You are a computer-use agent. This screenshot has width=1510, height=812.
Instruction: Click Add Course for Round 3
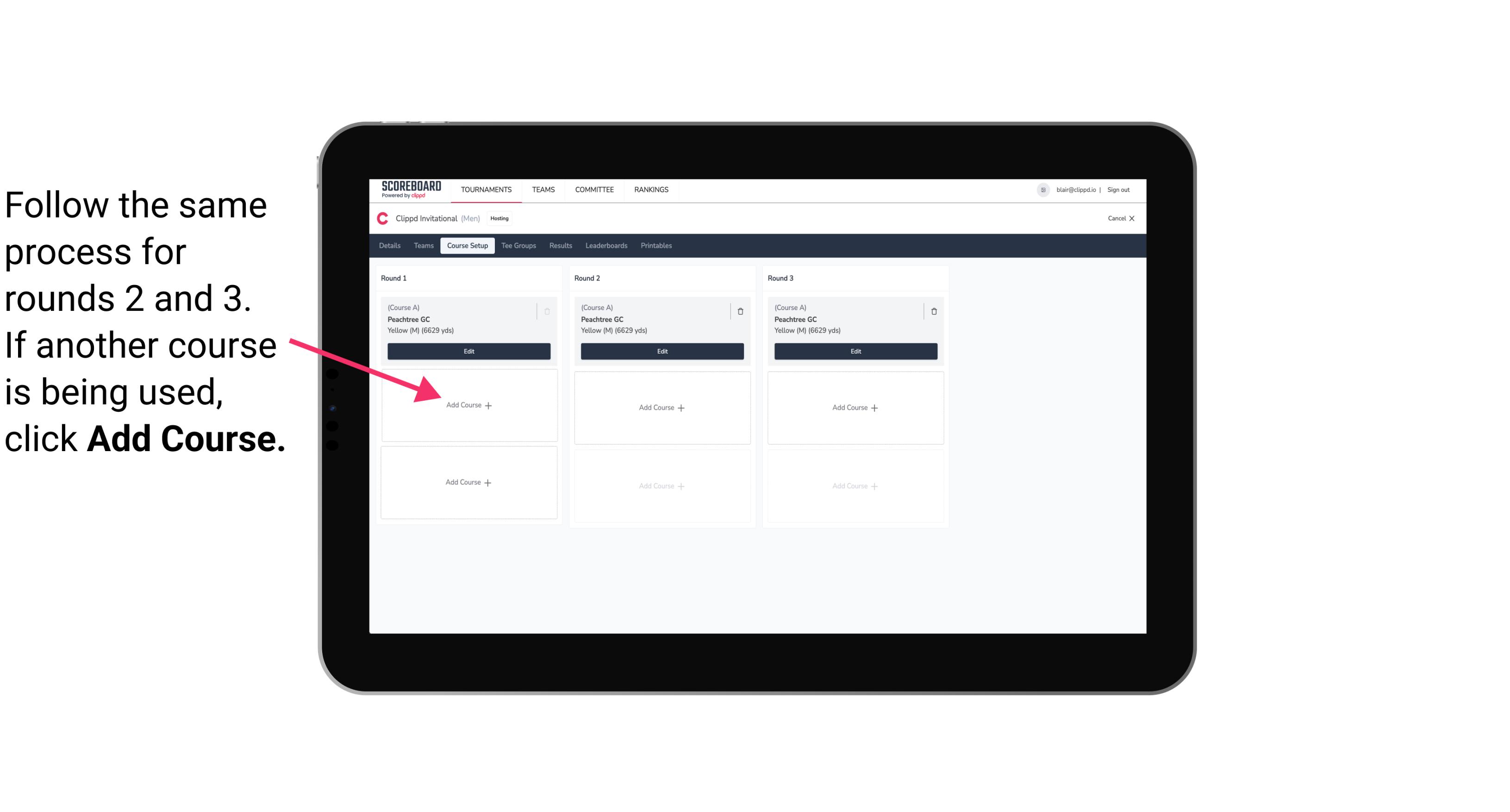pos(854,407)
